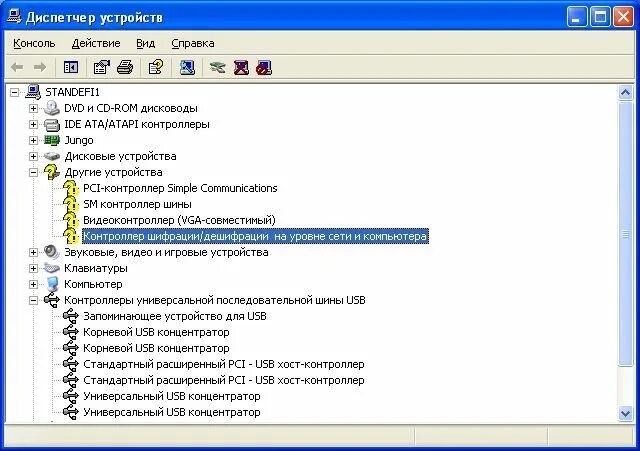This screenshot has width=640, height=451.
Task: Click the Дисковые устройства disk icon
Action: 52,156
